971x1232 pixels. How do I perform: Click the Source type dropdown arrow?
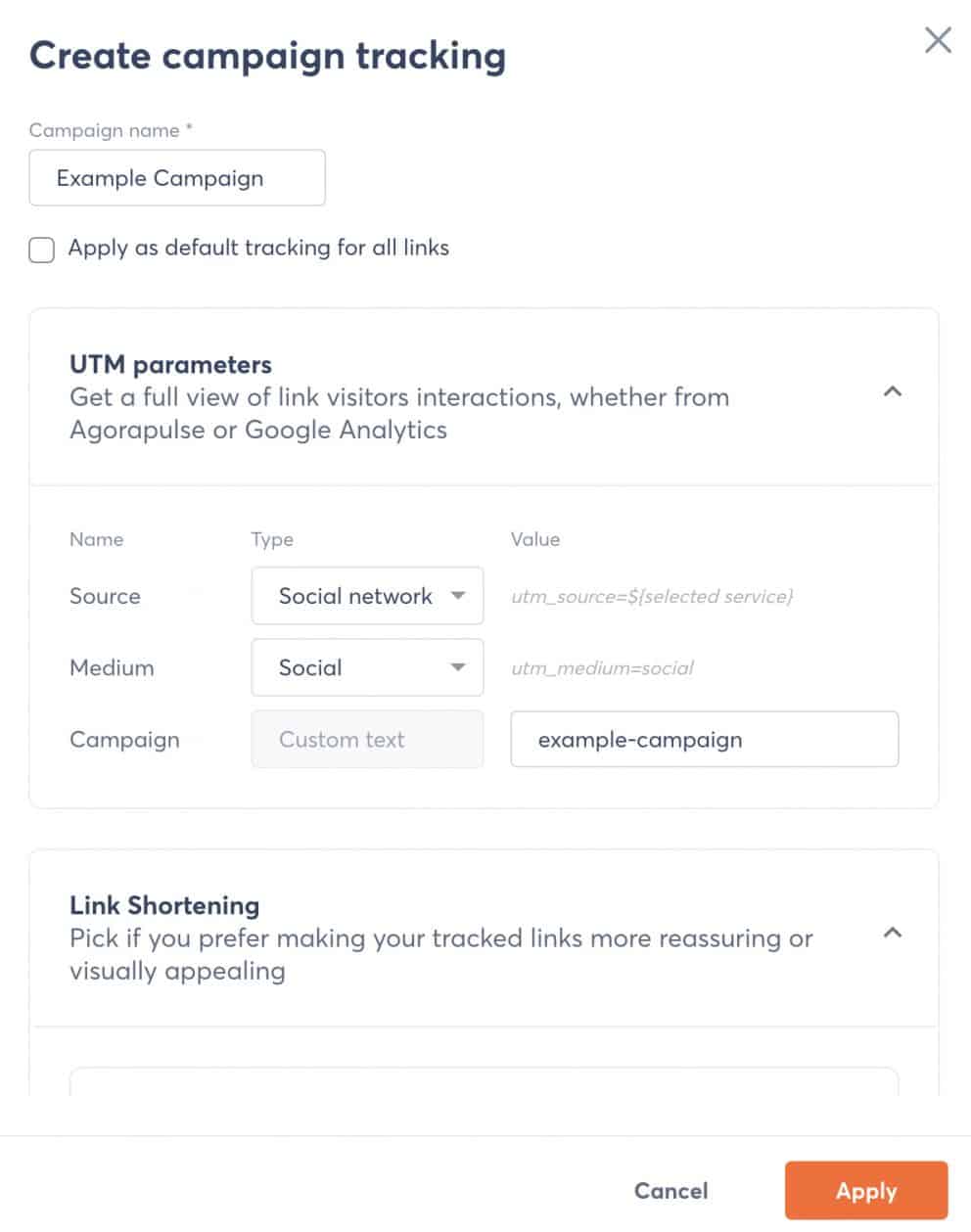457,596
